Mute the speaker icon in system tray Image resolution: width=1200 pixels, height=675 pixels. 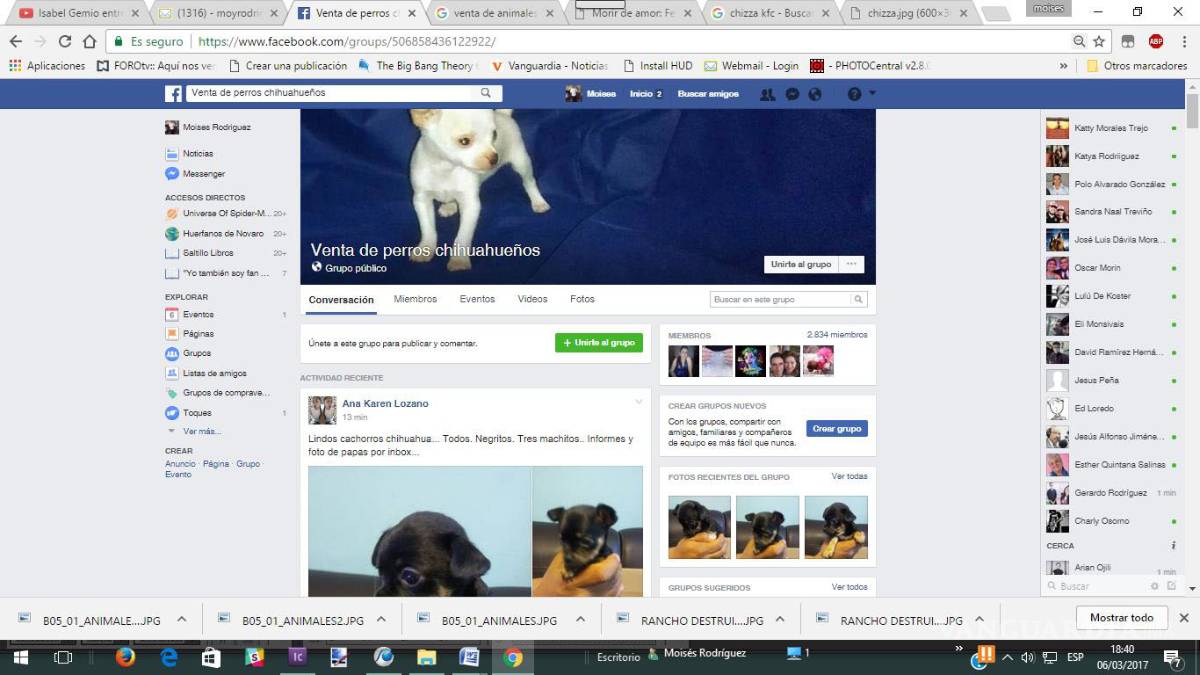(1026, 657)
